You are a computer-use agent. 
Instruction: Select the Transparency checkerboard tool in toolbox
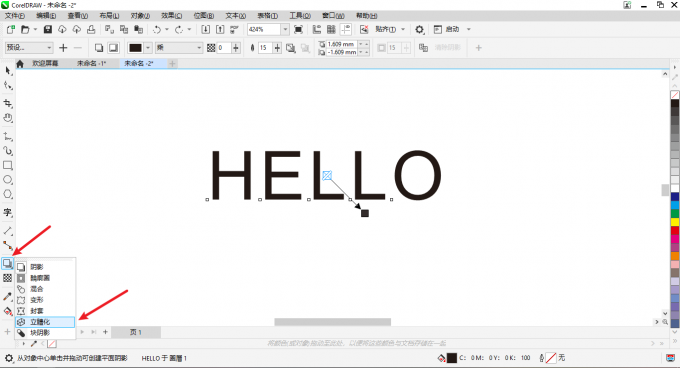[7, 278]
